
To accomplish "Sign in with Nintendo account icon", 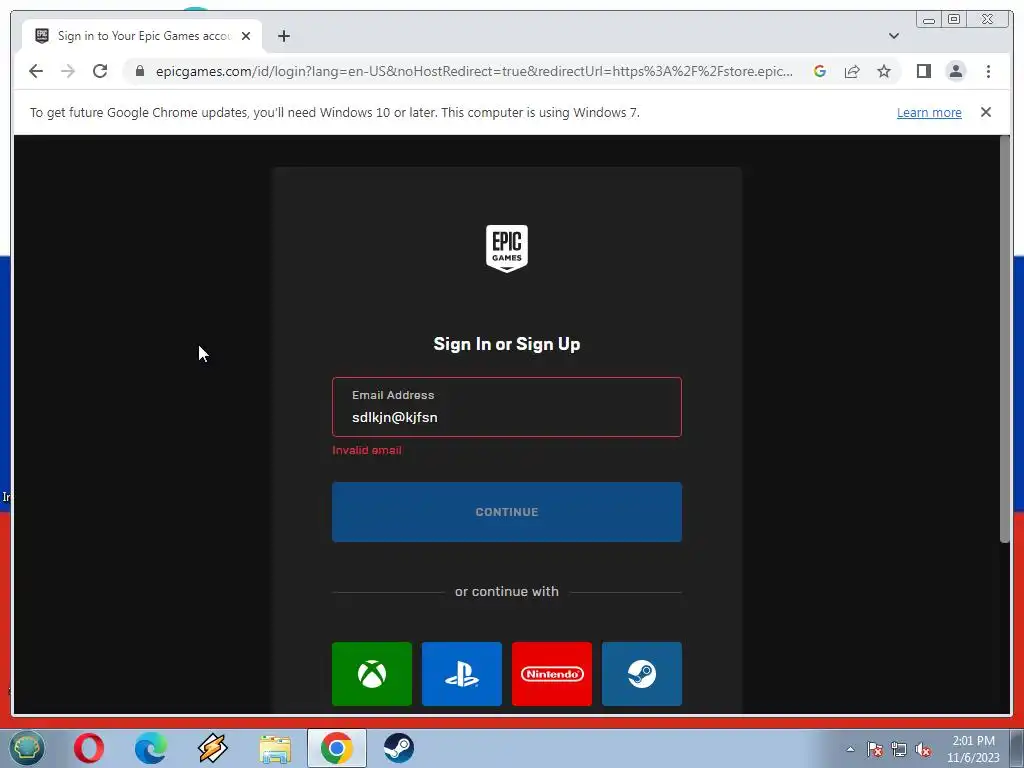I will coord(552,673).
